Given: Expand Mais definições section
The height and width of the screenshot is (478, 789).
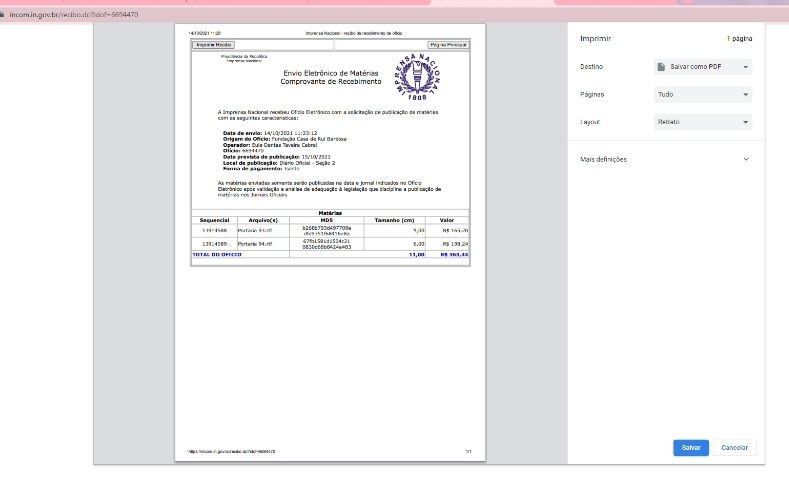Looking at the screenshot, I should (664, 159).
